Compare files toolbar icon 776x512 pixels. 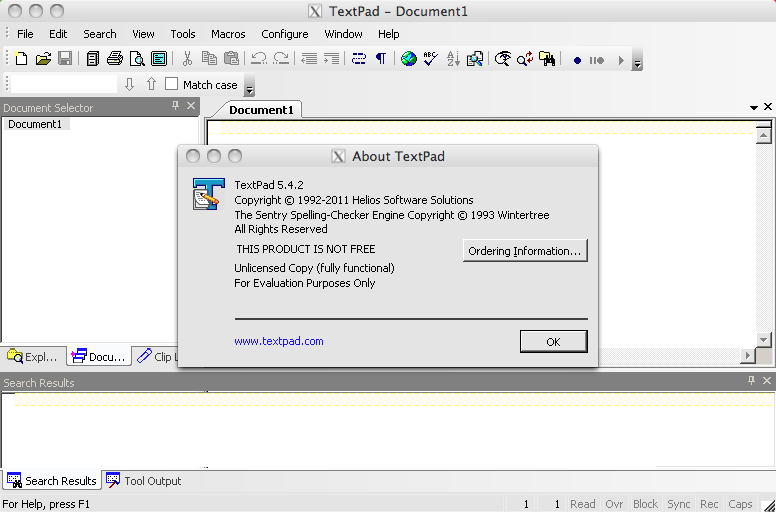tap(475, 58)
